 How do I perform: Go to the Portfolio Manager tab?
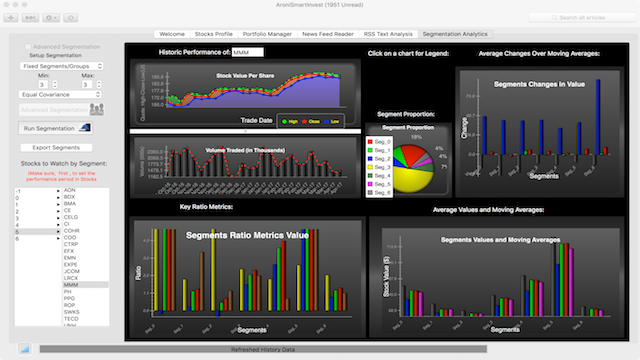point(267,34)
